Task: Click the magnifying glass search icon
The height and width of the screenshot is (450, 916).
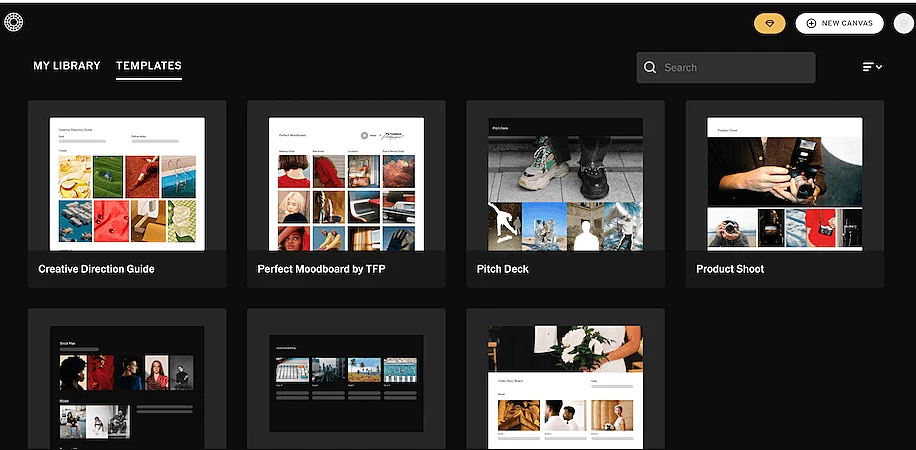Action: [650, 68]
